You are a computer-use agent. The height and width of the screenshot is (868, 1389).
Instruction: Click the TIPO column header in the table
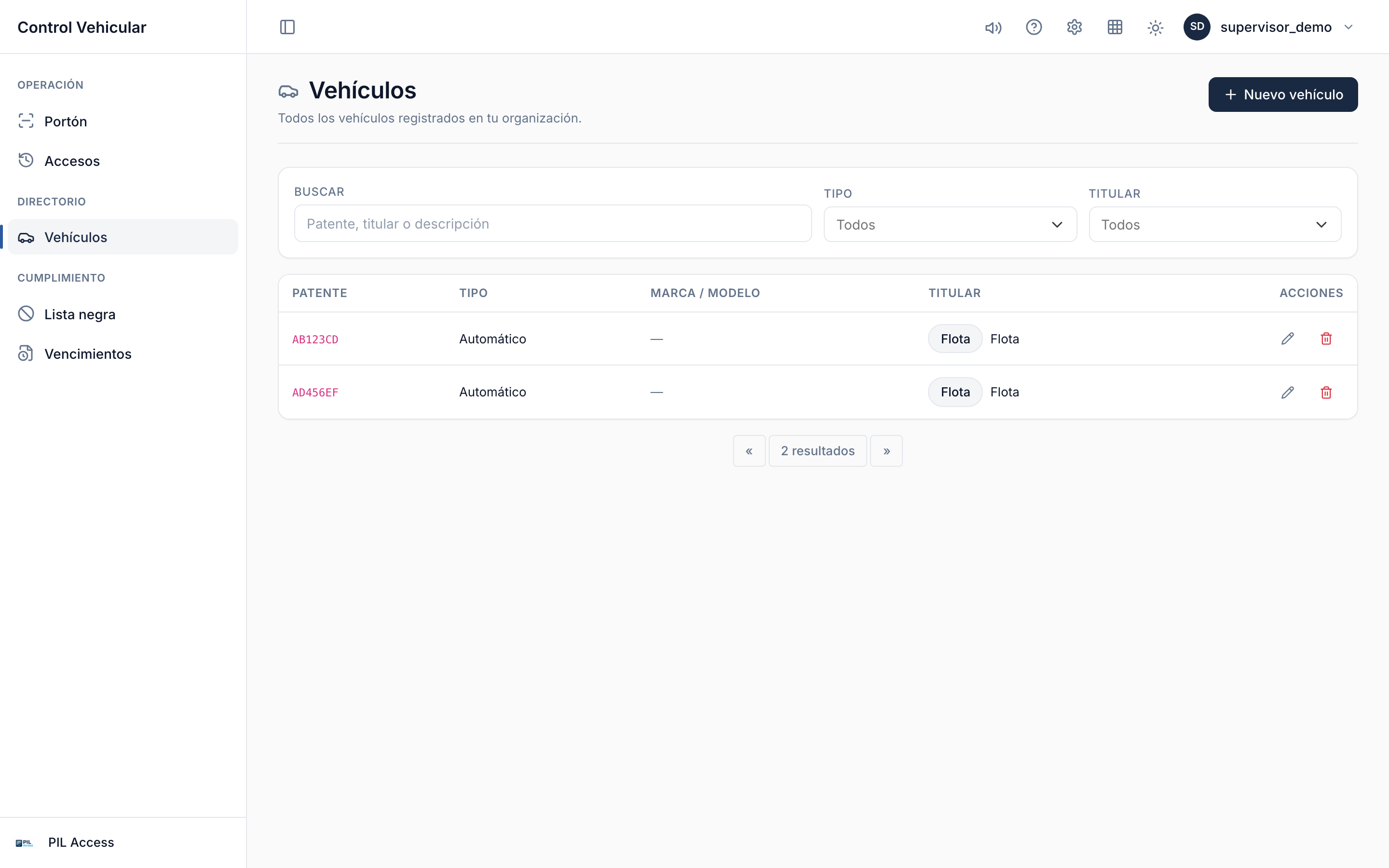click(x=474, y=293)
